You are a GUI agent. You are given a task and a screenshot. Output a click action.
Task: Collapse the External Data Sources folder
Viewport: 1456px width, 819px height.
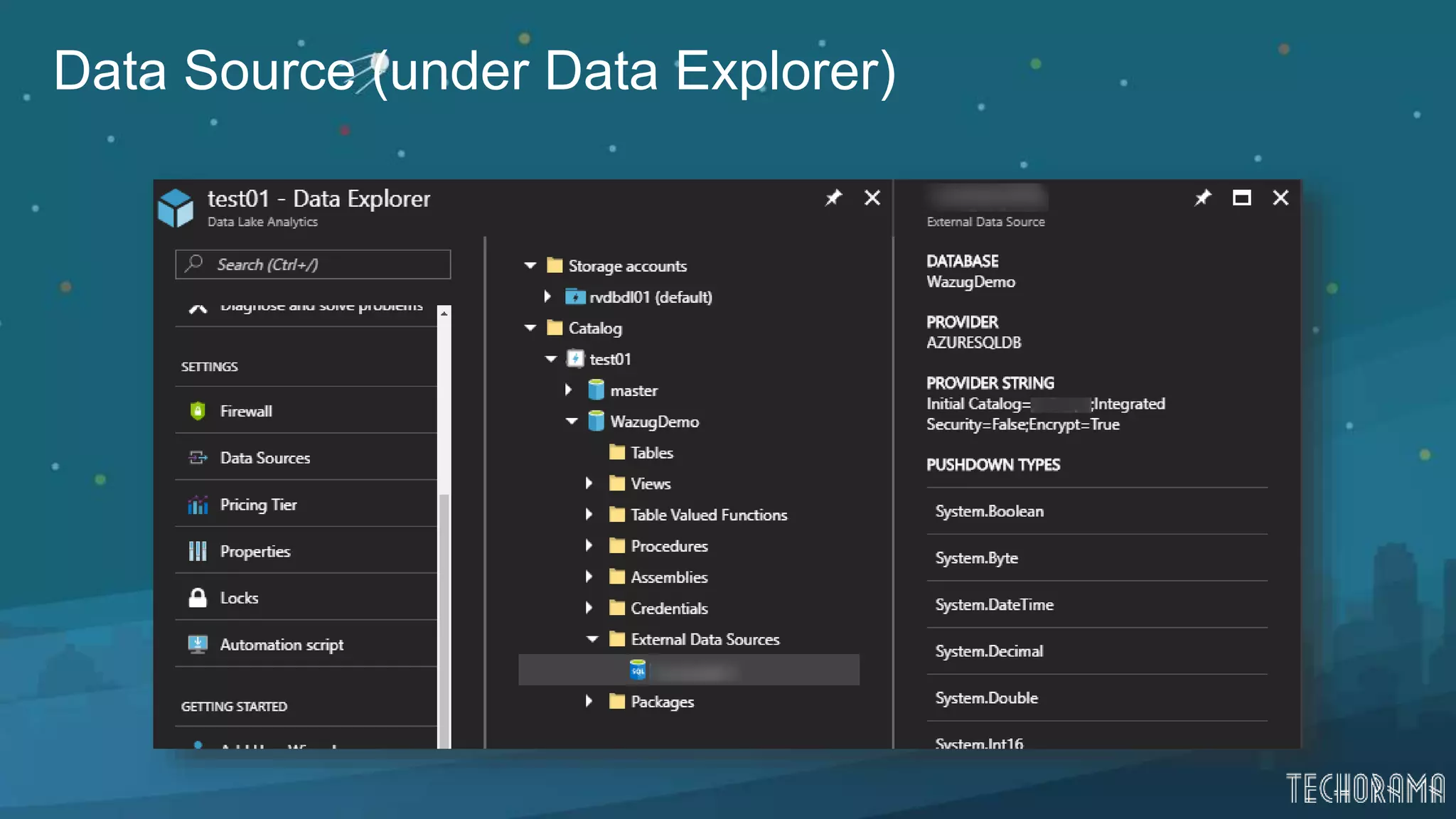(592, 639)
